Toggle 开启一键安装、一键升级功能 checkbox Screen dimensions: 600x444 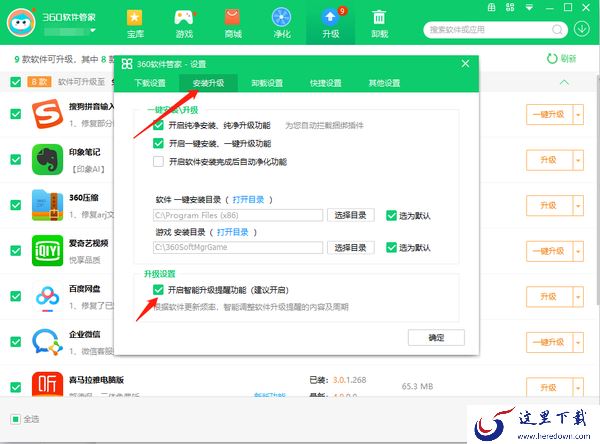158,143
